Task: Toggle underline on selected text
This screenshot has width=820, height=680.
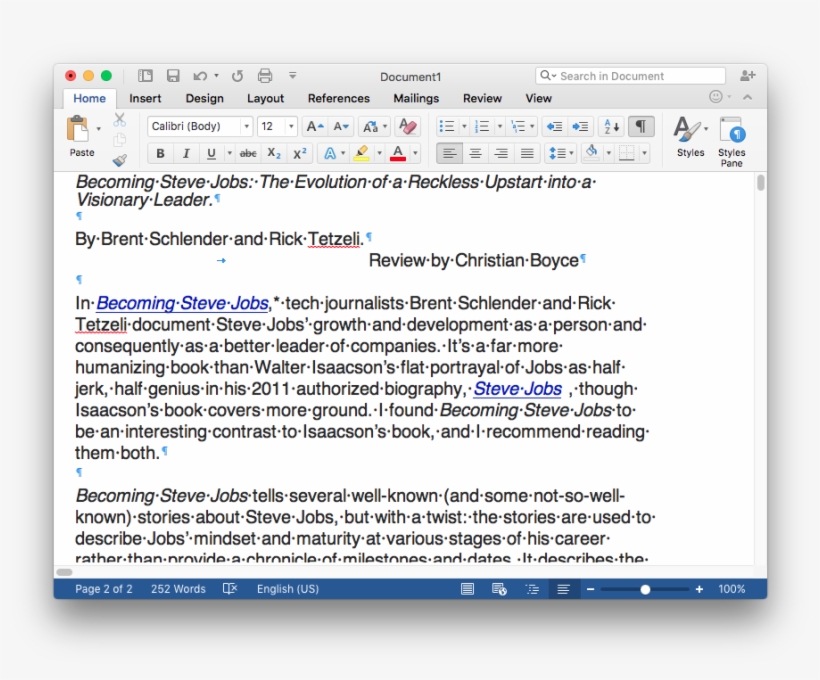Action: pos(211,152)
